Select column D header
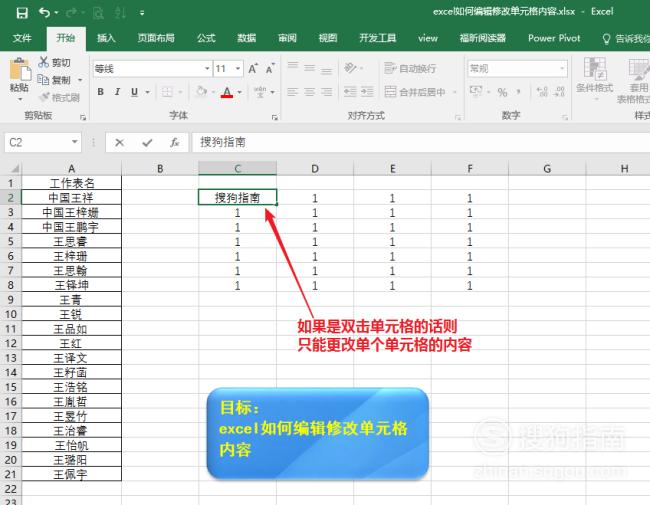This screenshot has width=650, height=505. 315,168
